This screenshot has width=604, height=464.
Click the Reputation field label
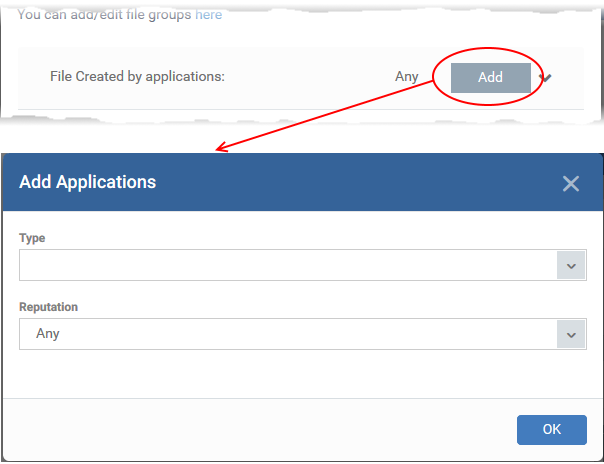(49, 307)
